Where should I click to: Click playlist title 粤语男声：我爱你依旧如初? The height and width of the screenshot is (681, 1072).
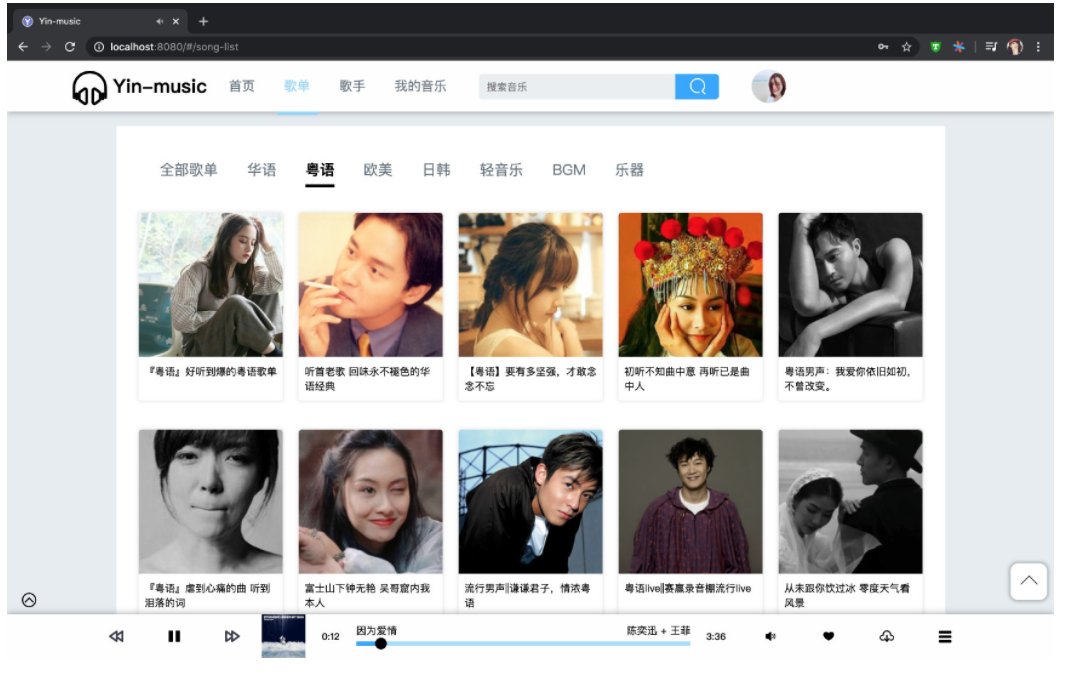click(x=848, y=379)
